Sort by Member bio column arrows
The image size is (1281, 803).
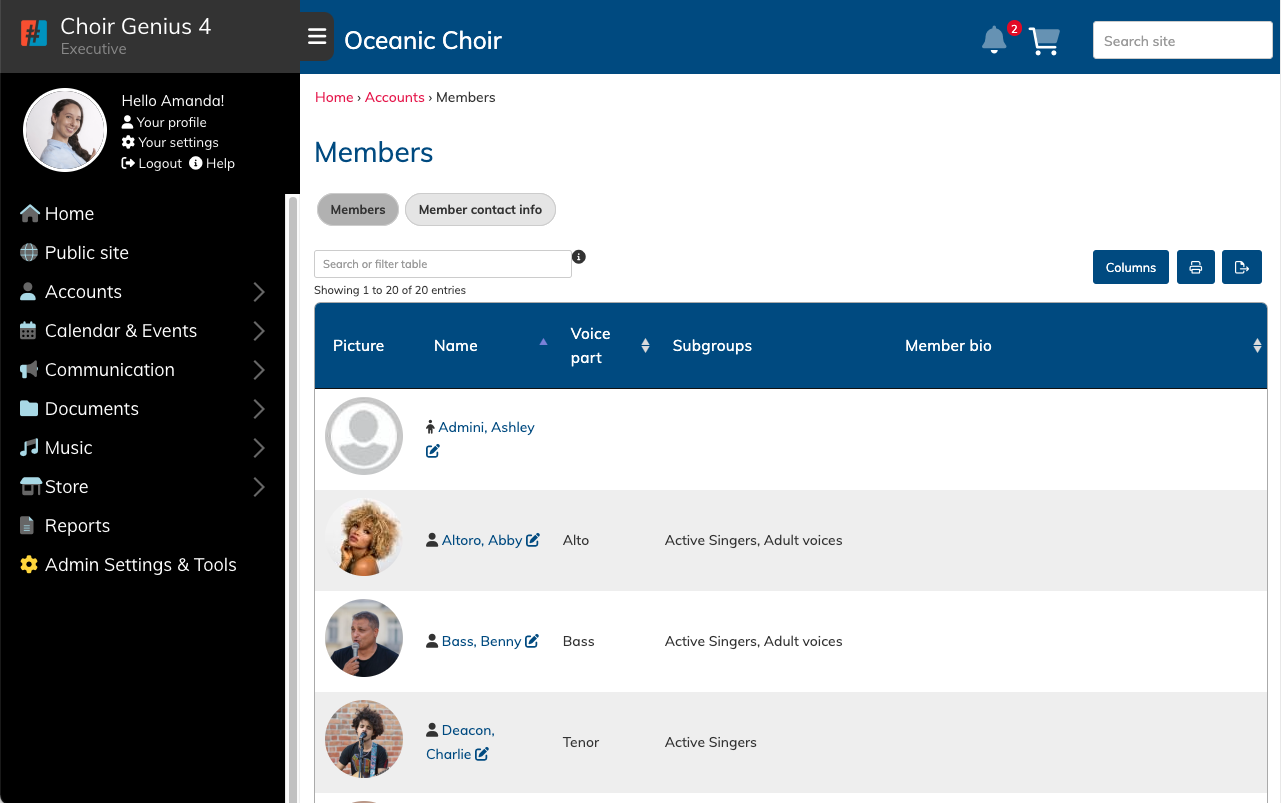pyautogui.click(x=1257, y=345)
